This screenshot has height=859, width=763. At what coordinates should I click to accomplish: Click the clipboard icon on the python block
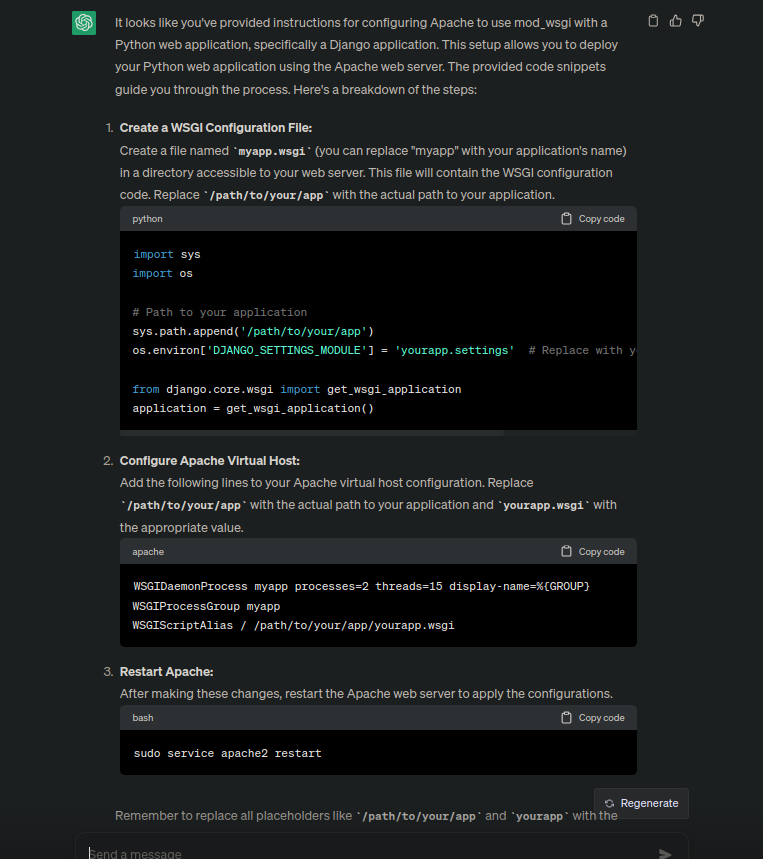pyautogui.click(x=566, y=218)
